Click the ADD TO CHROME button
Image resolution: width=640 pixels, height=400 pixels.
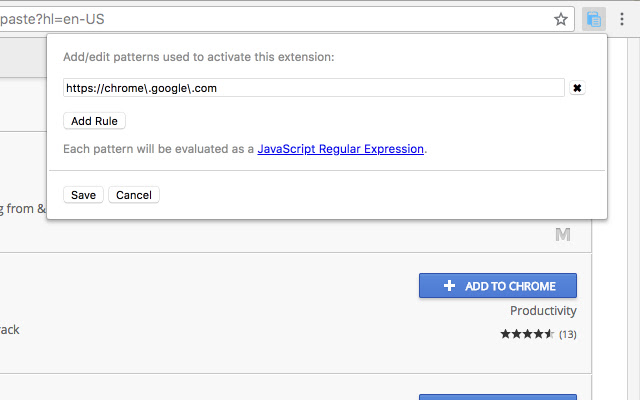click(x=498, y=286)
